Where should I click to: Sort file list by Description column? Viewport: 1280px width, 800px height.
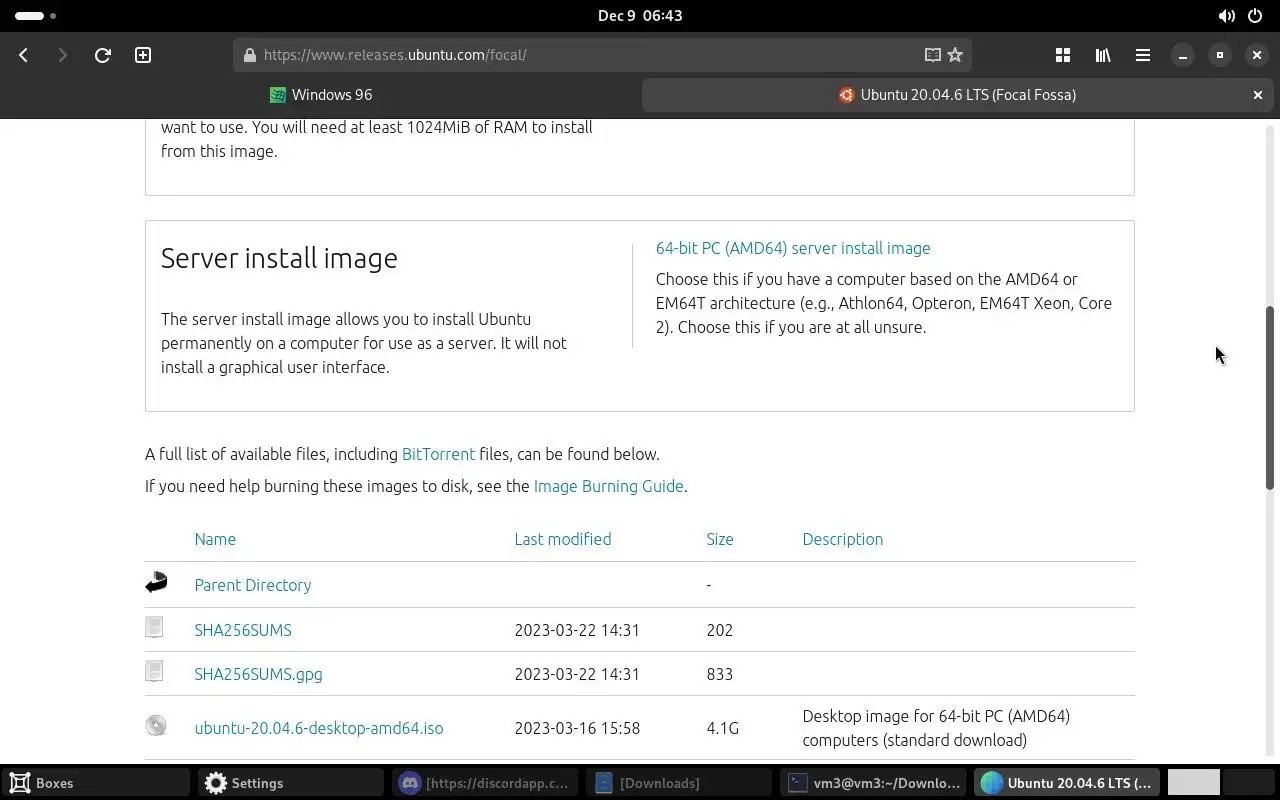point(843,539)
